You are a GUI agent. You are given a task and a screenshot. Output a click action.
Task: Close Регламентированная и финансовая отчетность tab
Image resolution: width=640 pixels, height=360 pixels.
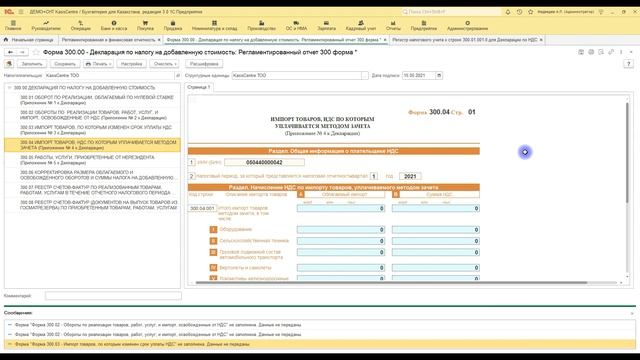(x=159, y=40)
